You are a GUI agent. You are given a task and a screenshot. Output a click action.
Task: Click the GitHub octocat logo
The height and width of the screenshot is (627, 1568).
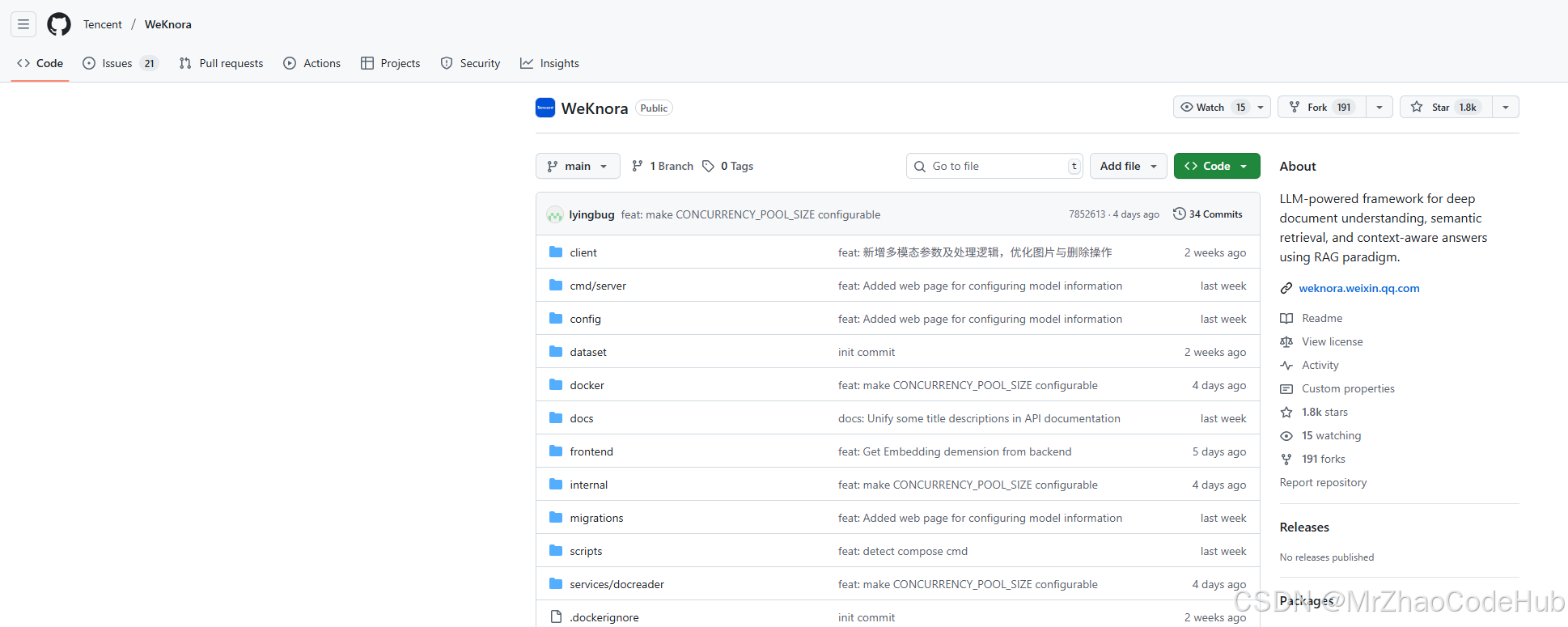(x=59, y=24)
